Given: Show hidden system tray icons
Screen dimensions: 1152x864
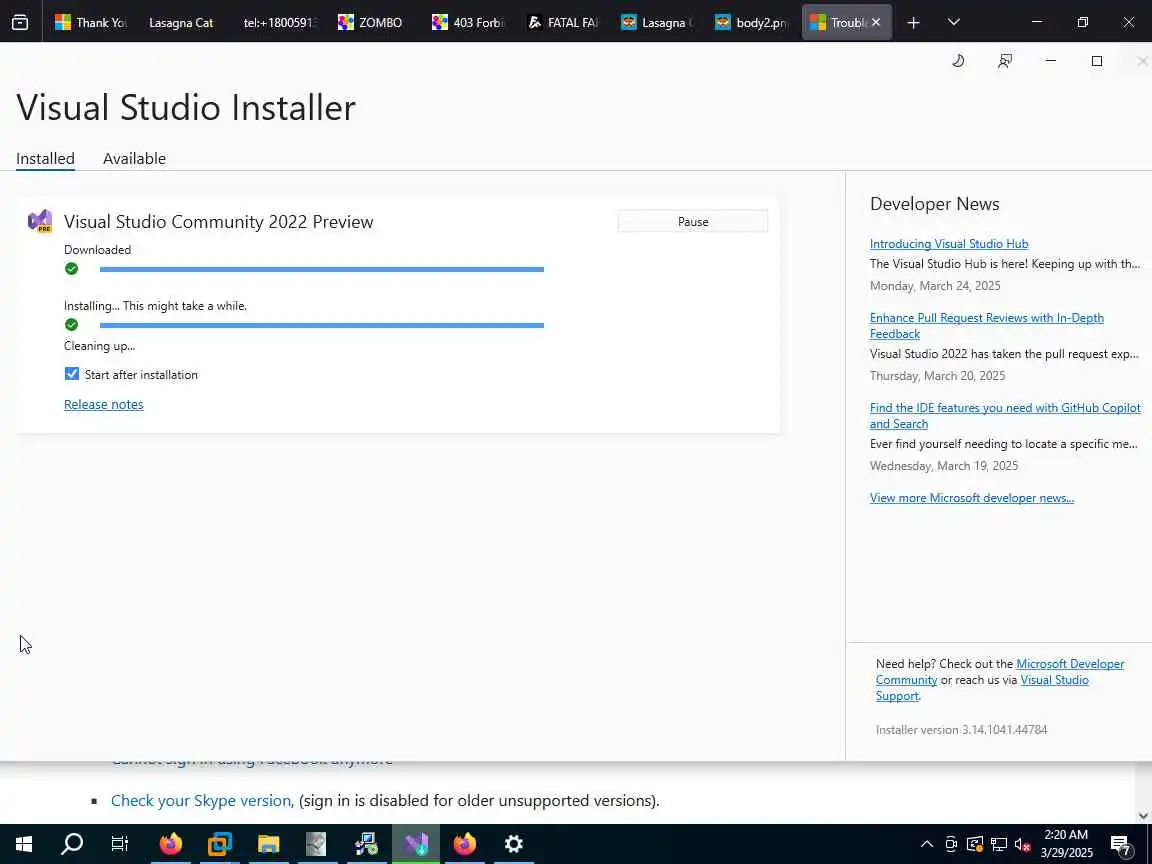Looking at the screenshot, I should click(x=926, y=844).
